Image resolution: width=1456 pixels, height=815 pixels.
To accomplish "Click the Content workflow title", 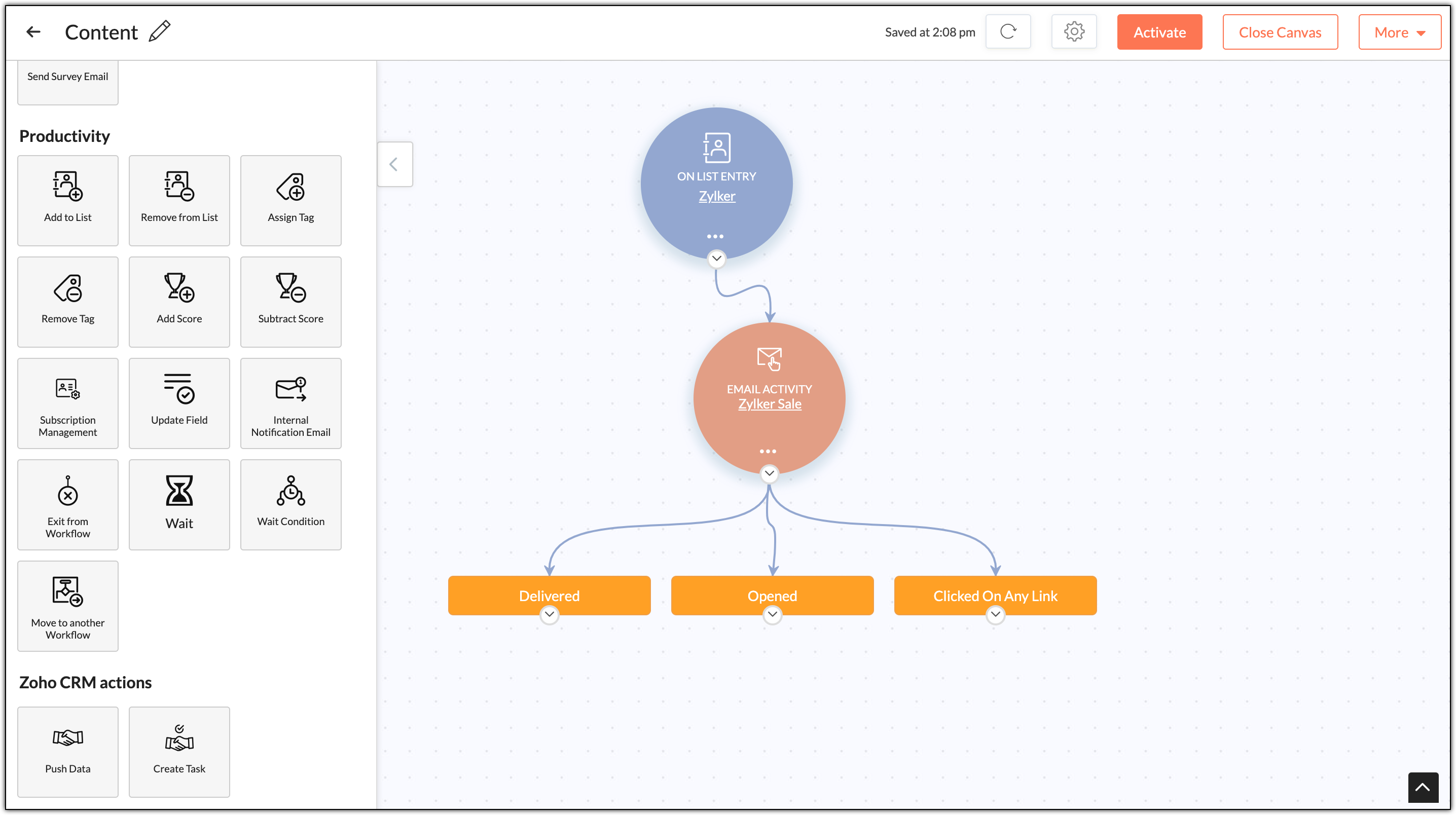I will (x=101, y=32).
